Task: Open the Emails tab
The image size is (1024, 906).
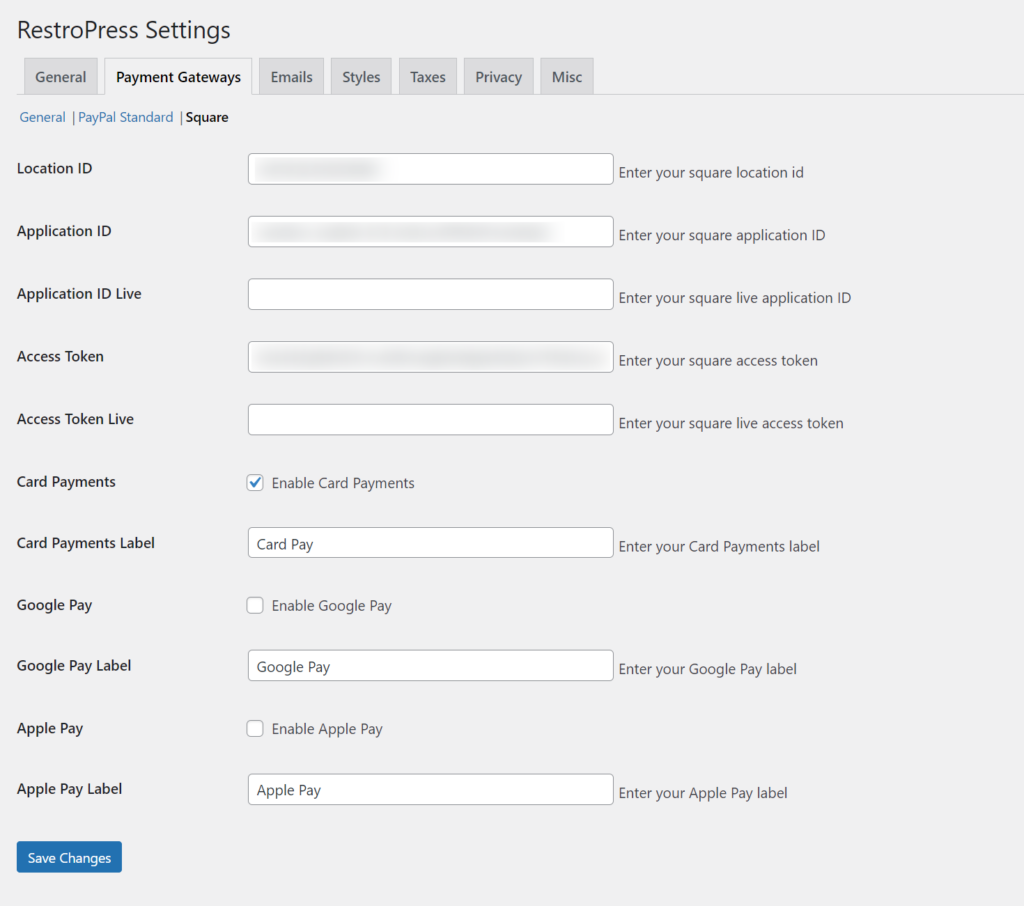Action: [291, 77]
